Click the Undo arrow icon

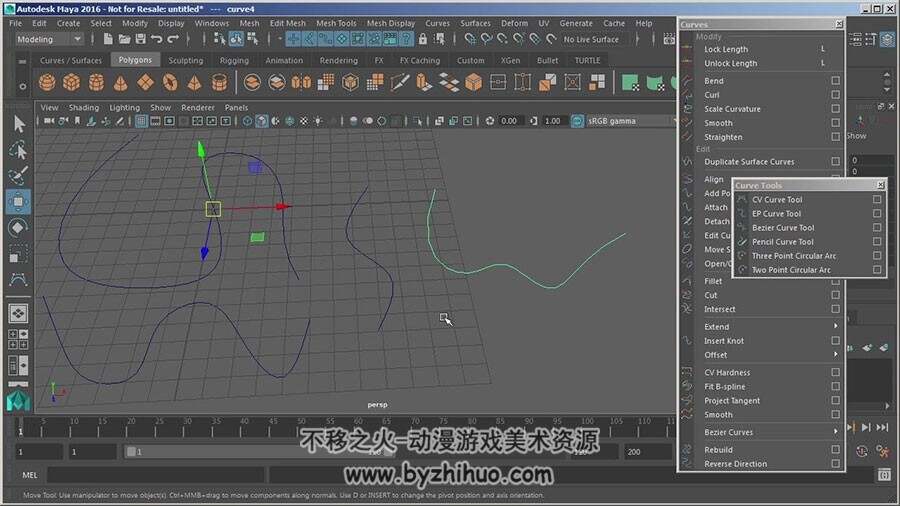point(157,39)
